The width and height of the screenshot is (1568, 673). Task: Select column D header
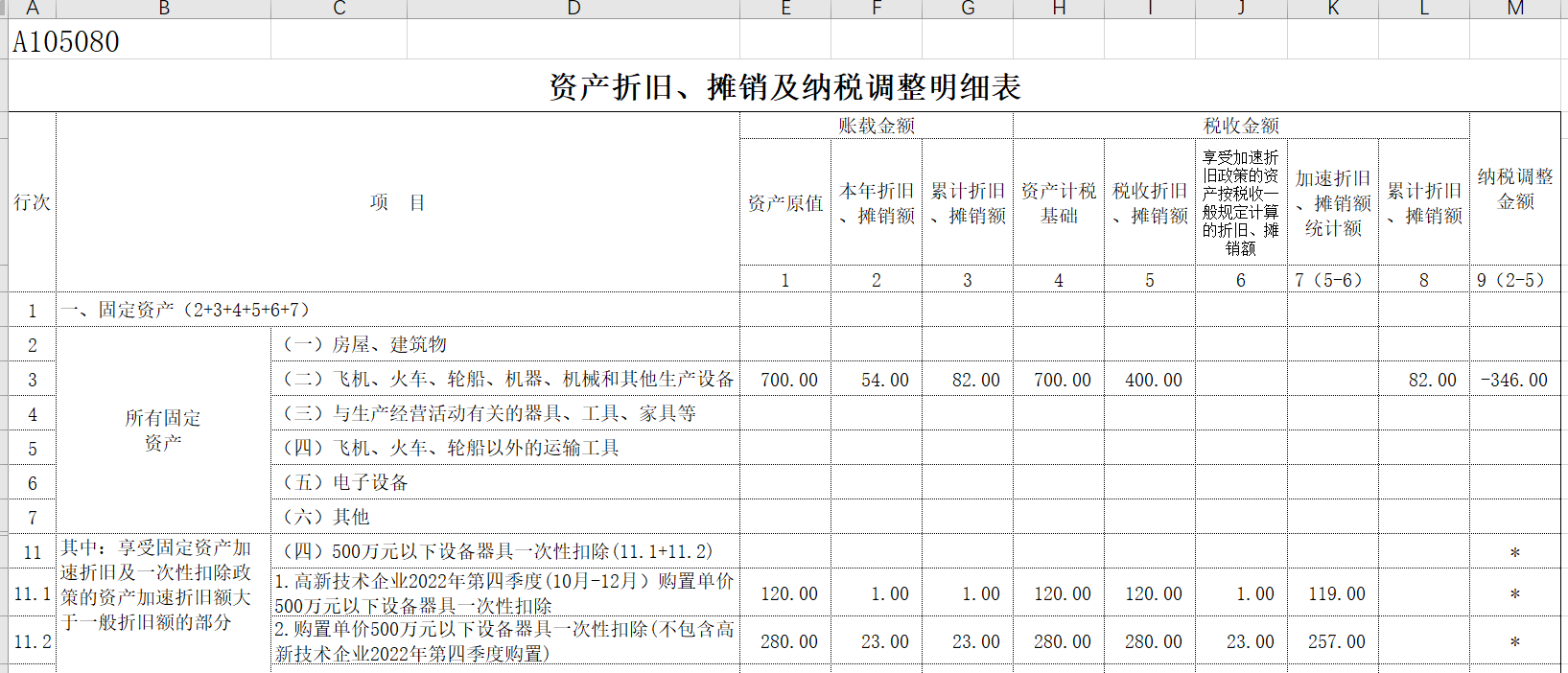[x=573, y=9]
